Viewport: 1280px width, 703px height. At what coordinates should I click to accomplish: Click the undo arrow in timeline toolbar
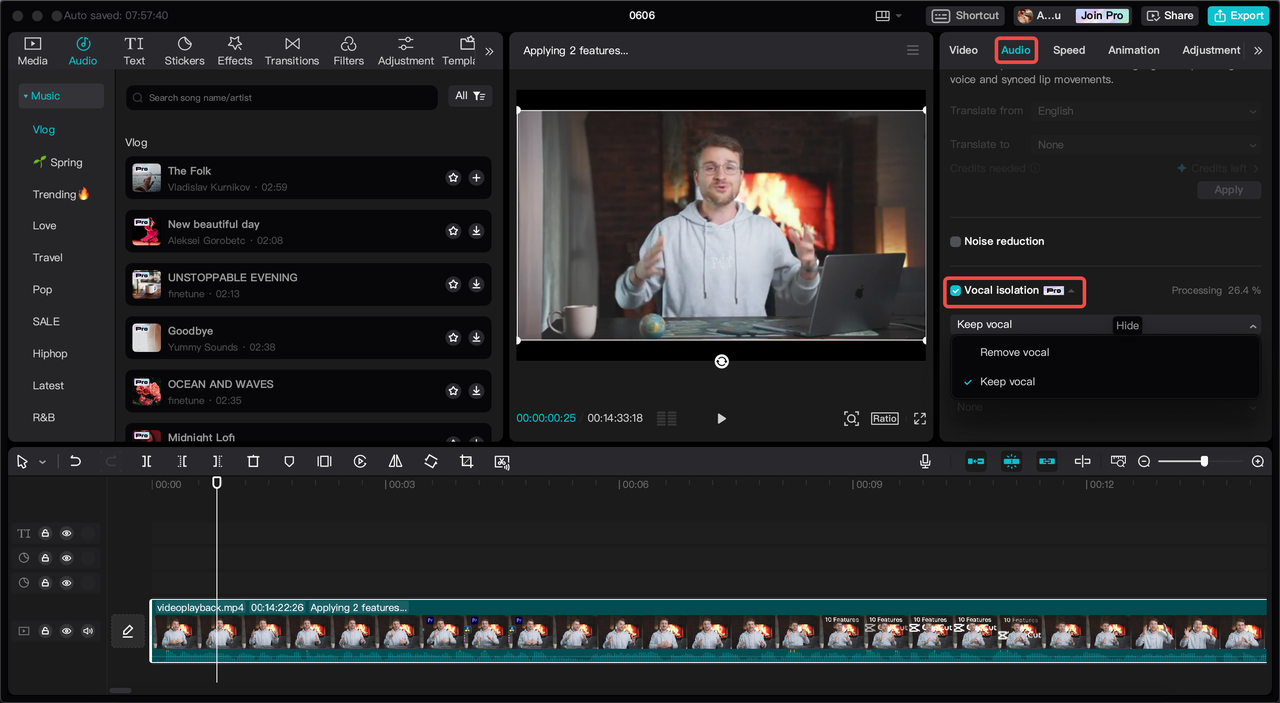point(75,461)
